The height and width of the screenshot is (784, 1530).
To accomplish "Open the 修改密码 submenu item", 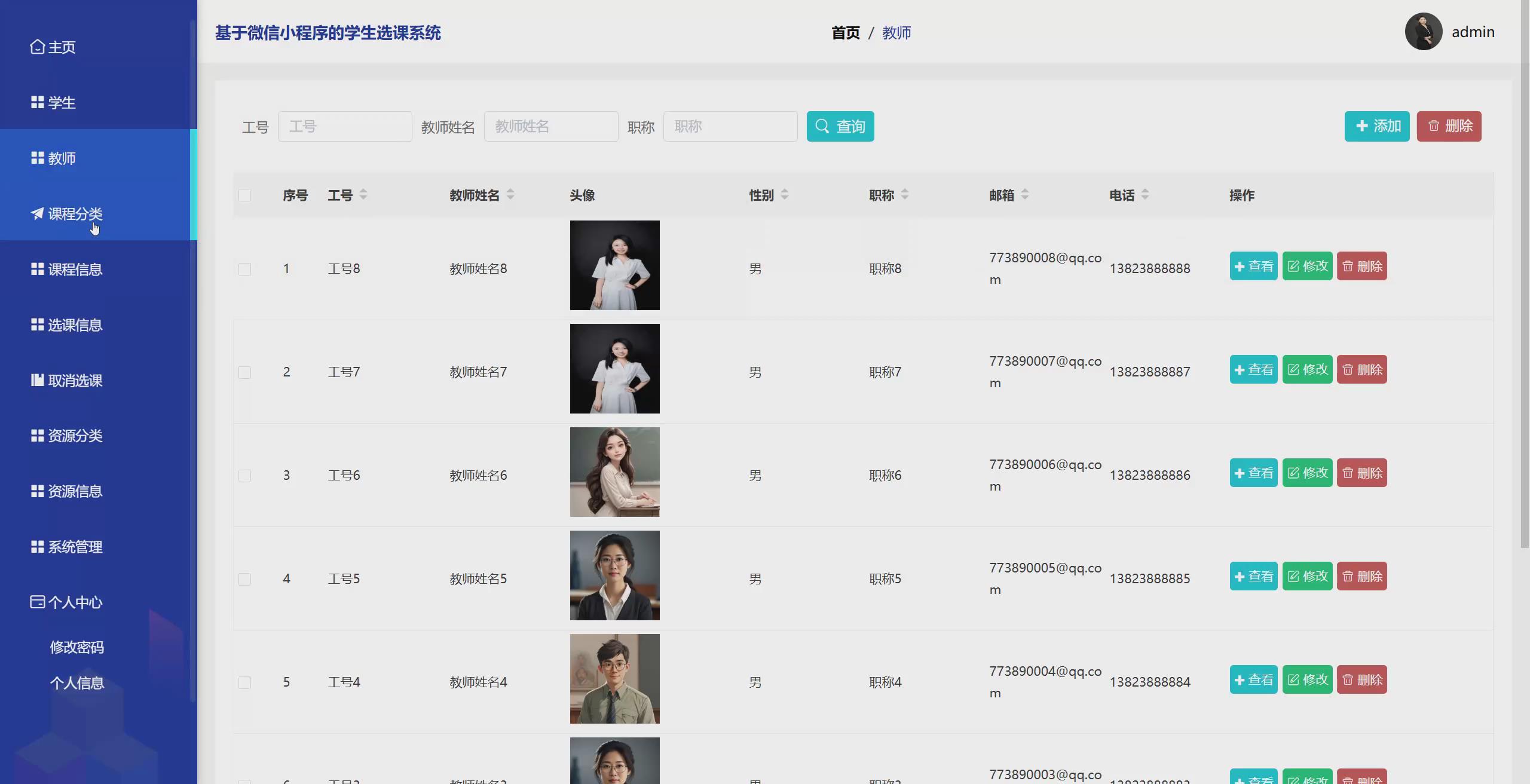I will (77, 647).
